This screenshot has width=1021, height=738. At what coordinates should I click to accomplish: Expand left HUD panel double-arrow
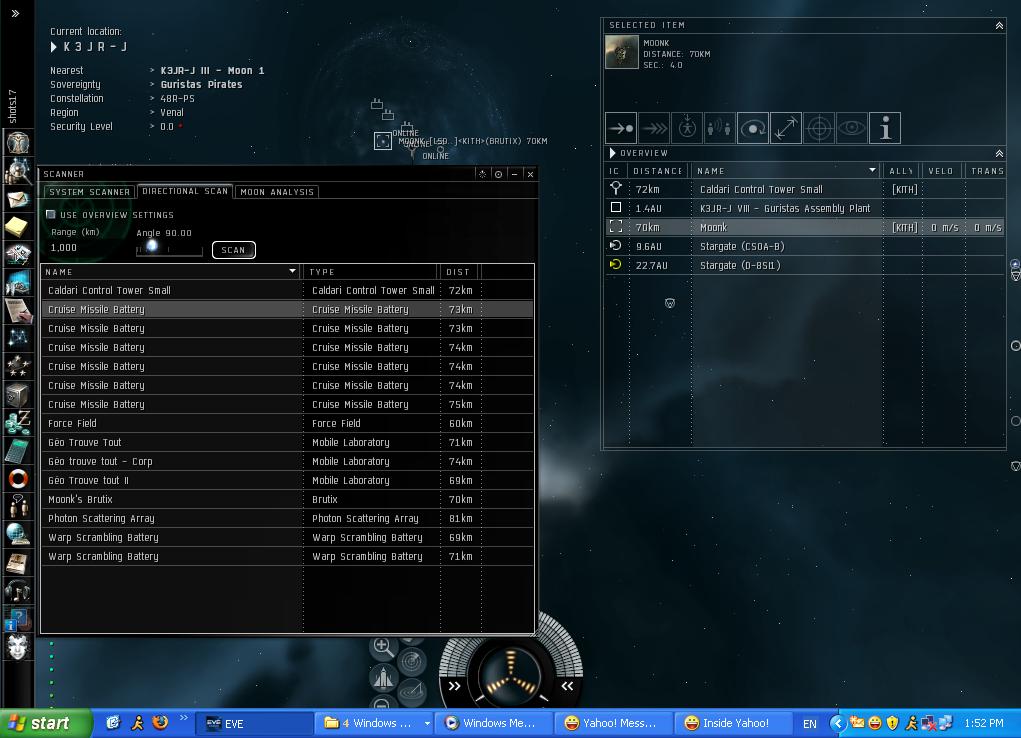click(x=455, y=686)
